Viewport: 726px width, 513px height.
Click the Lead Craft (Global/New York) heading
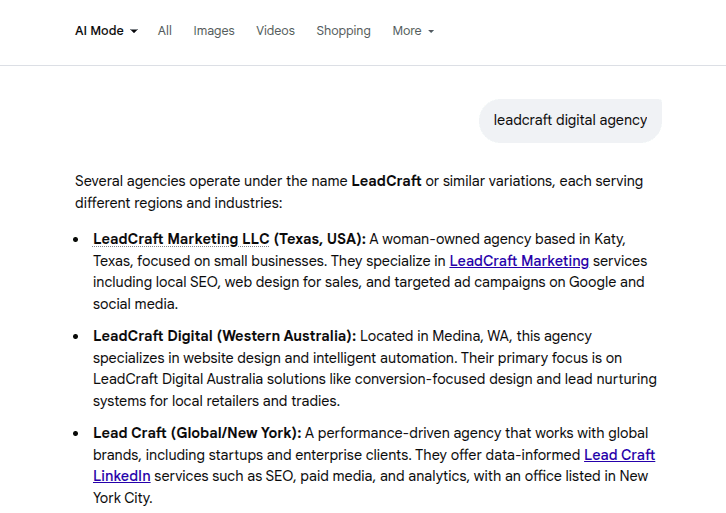[197, 433]
